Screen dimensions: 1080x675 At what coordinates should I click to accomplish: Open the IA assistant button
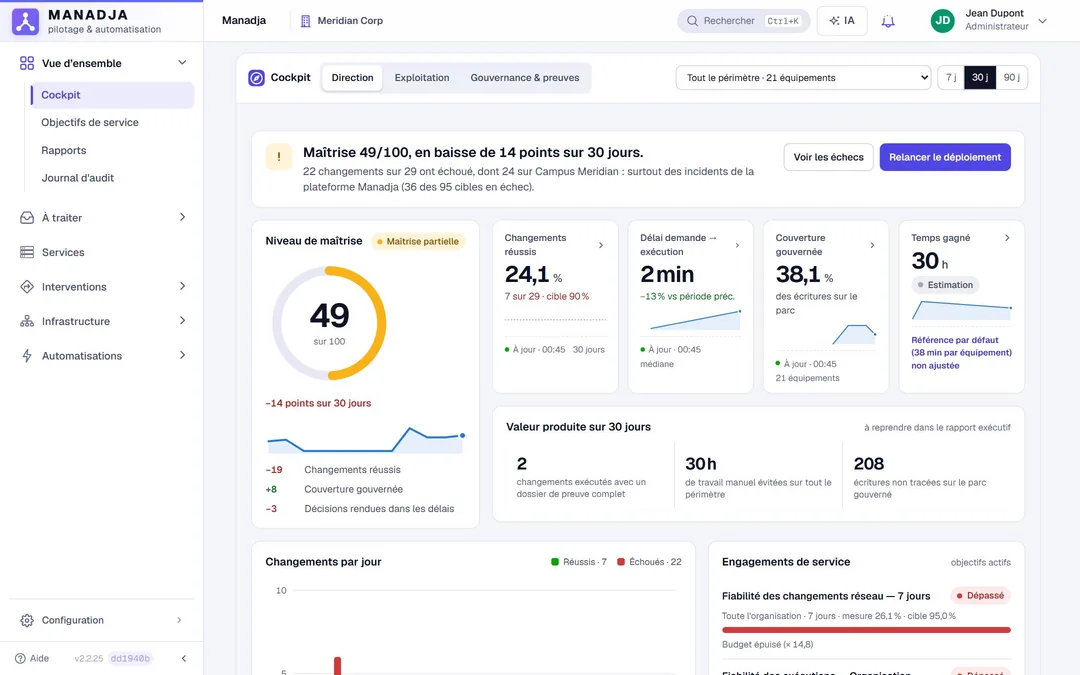(842, 21)
